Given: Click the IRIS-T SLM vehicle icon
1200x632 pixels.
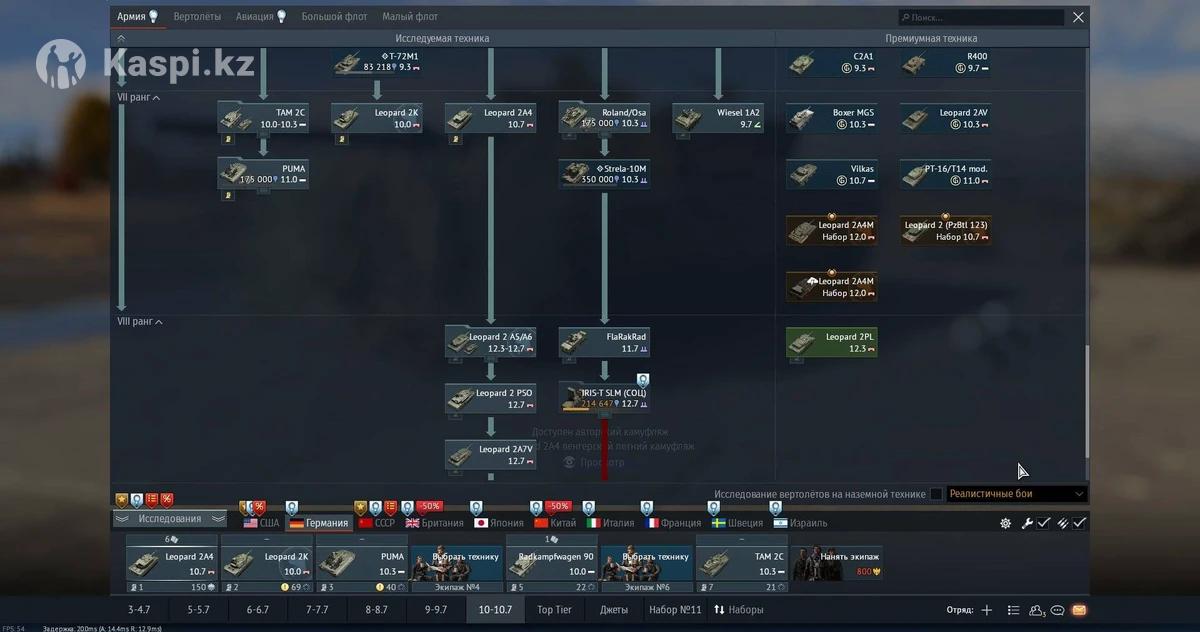Looking at the screenshot, I should point(604,397).
